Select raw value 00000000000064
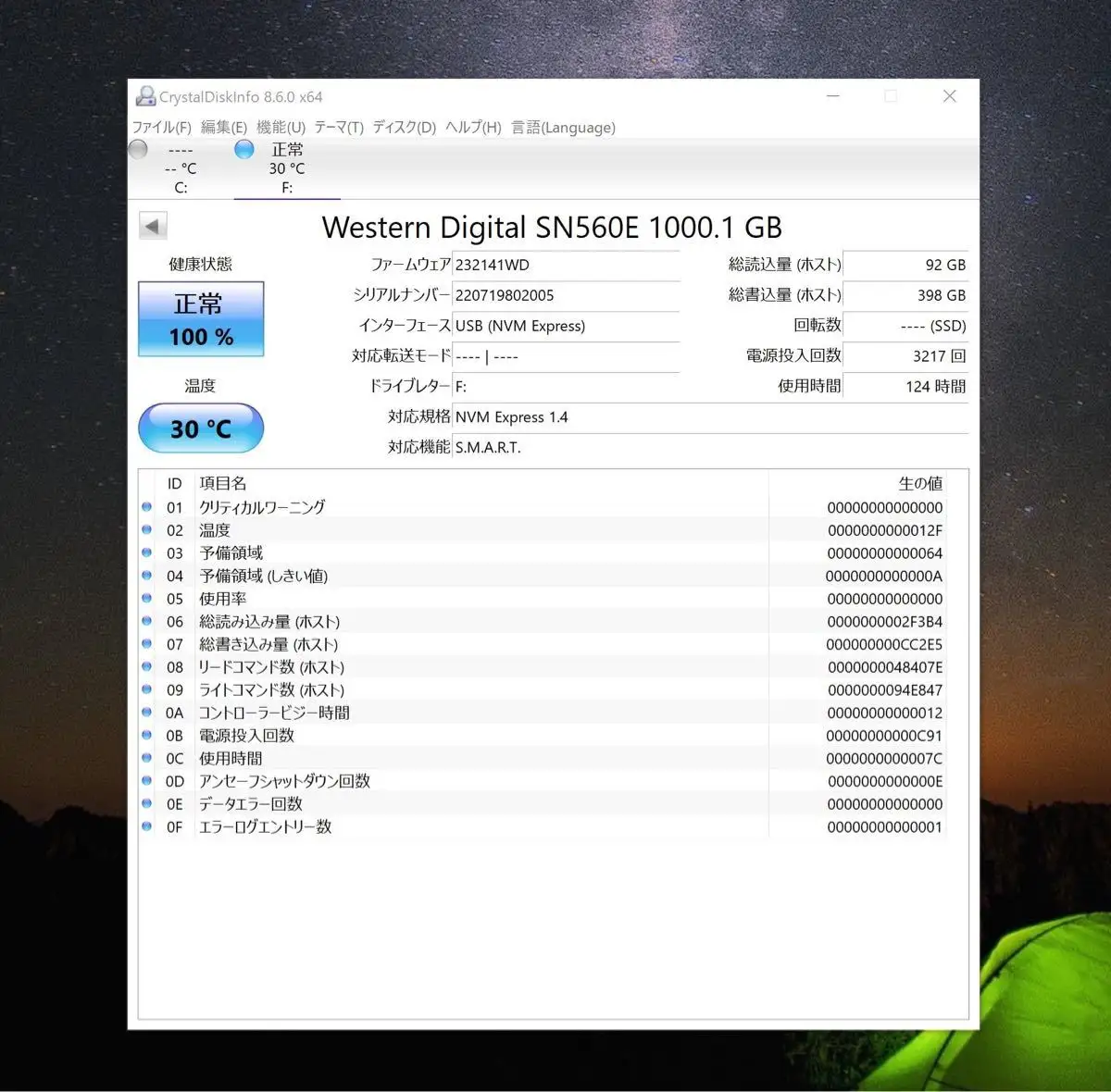The height and width of the screenshot is (1092, 1111). click(x=885, y=553)
